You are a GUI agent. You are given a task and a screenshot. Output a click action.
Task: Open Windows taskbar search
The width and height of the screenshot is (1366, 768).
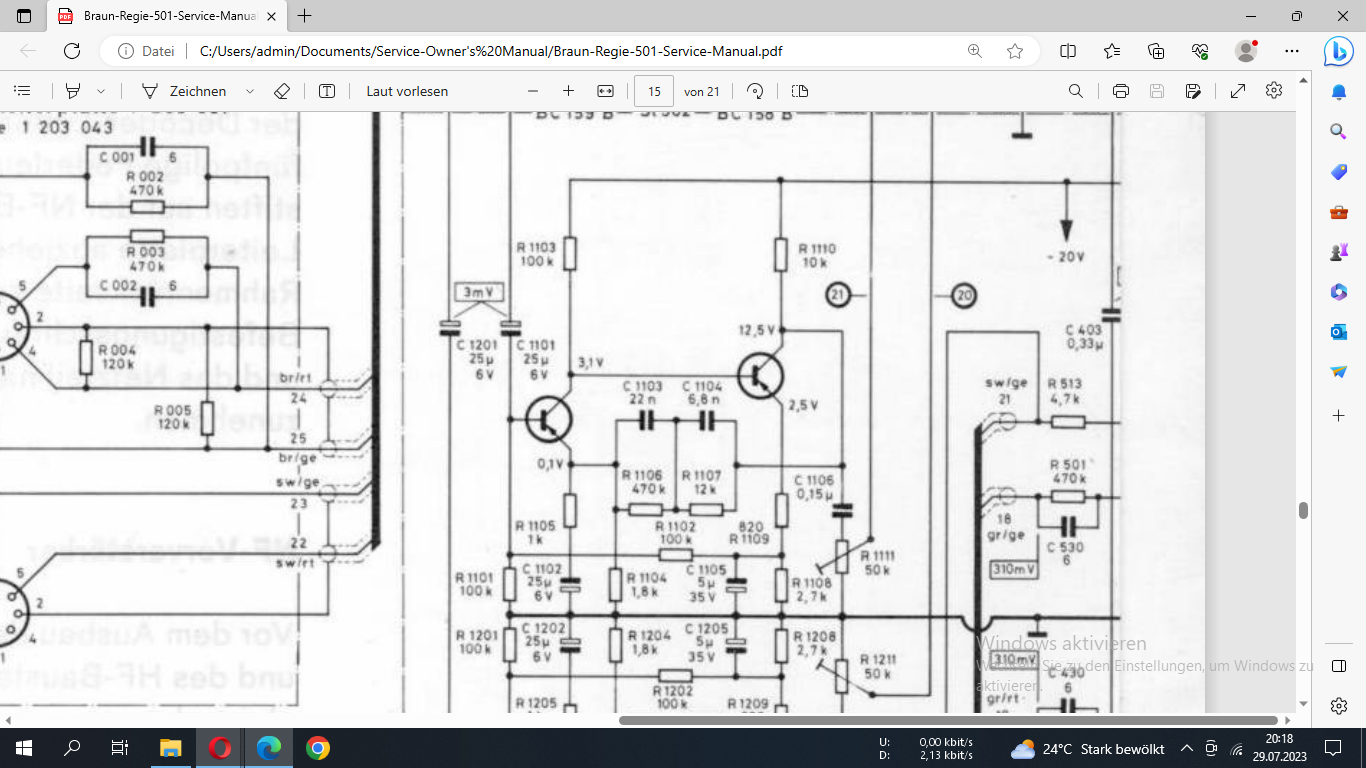[x=72, y=748]
